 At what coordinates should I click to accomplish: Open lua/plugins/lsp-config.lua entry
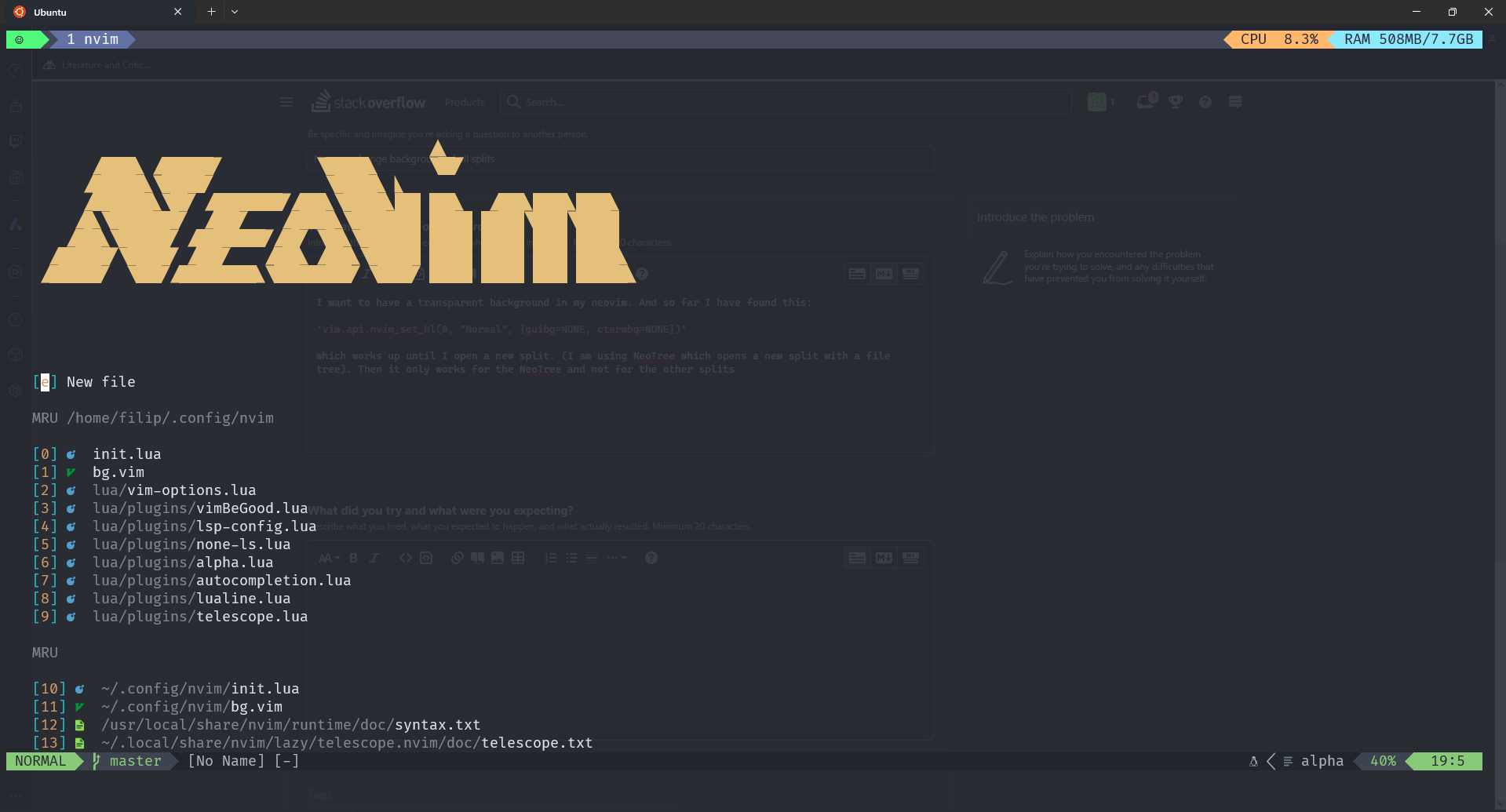[x=174, y=526]
